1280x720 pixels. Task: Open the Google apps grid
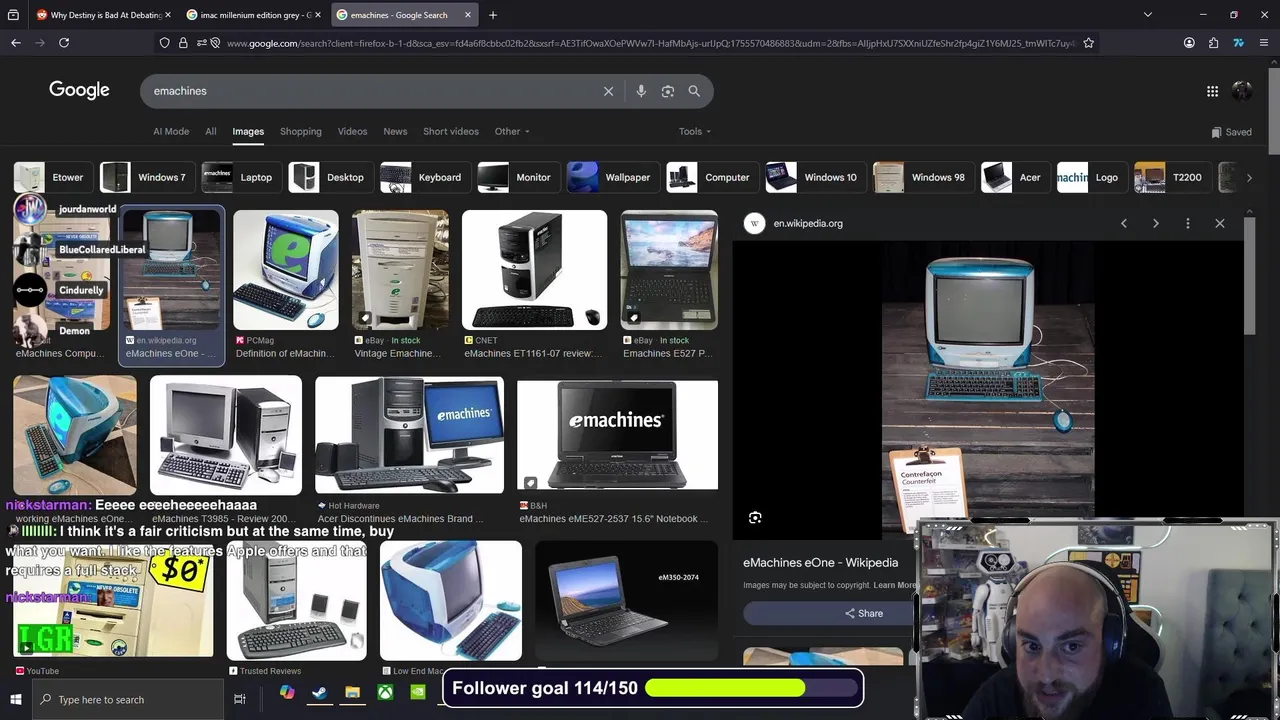click(1212, 91)
